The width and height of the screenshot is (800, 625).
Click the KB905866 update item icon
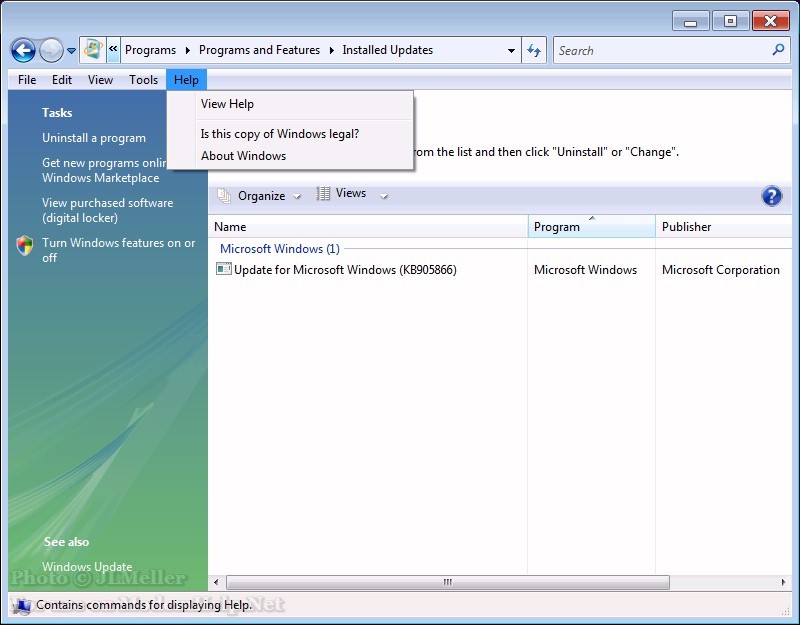(224, 270)
